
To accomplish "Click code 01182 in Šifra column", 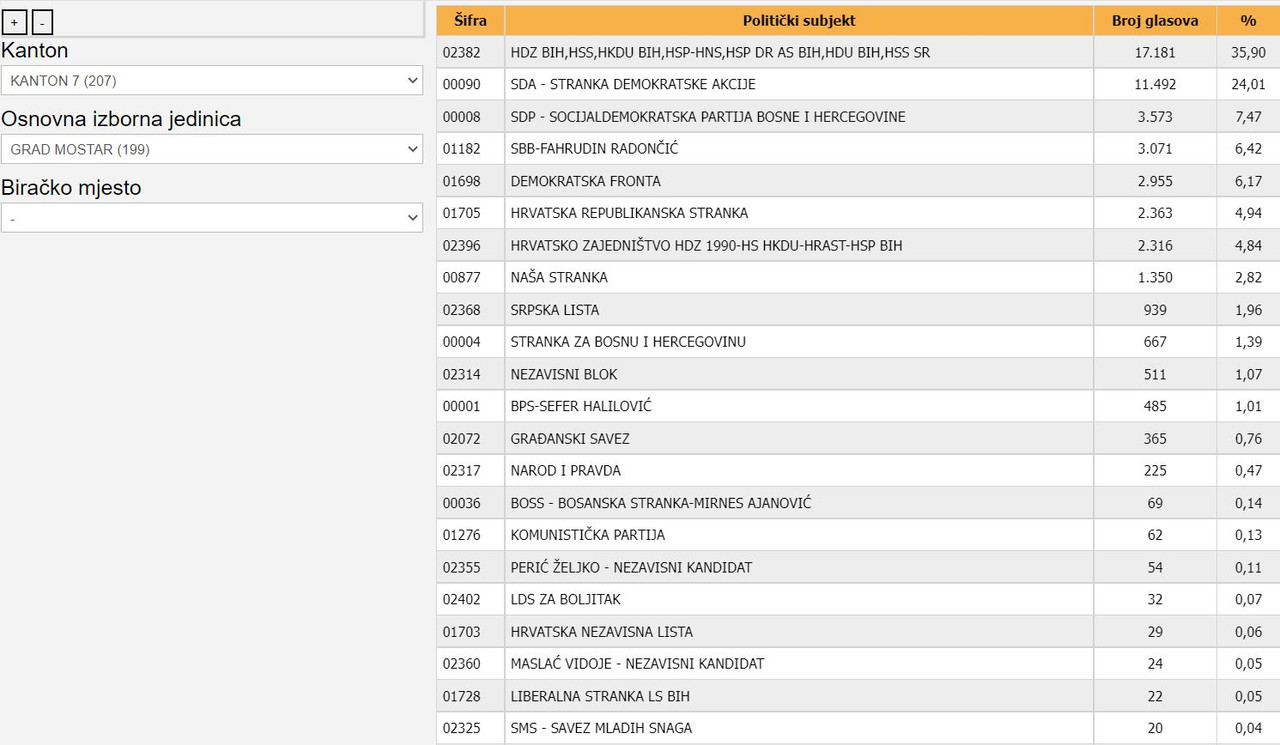I will [x=461, y=149].
